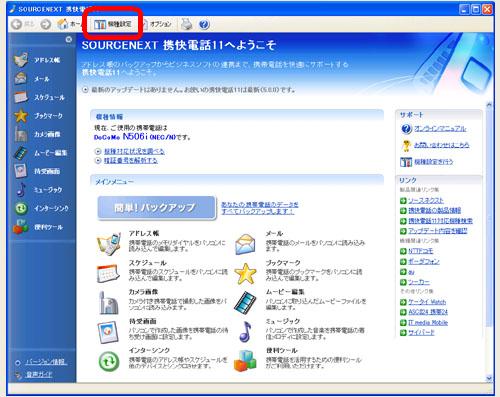Go to ホーム from the toolbar
The width and height of the screenshot is (500, 397).
[69, 24]
